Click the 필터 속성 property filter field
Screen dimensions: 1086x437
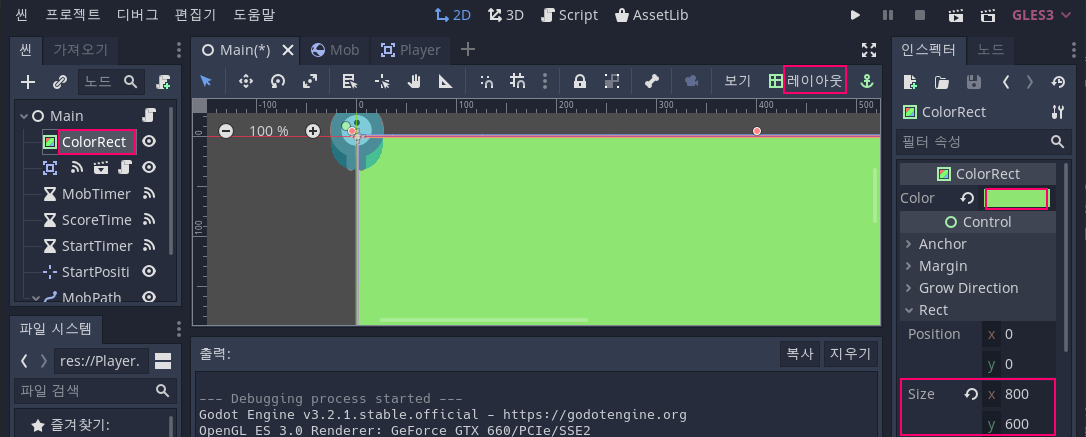pyautogui.click(x=983, y=142)
